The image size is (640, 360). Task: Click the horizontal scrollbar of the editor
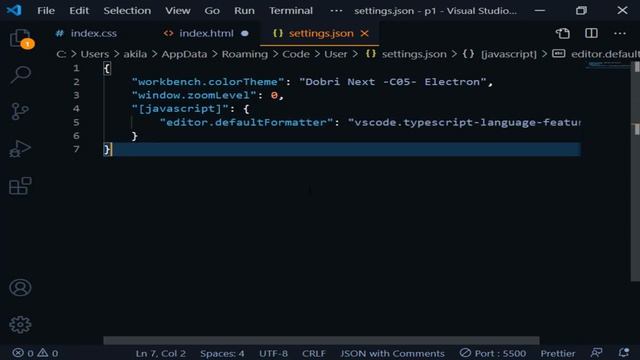pyautogui.click(x=321, y=340)
